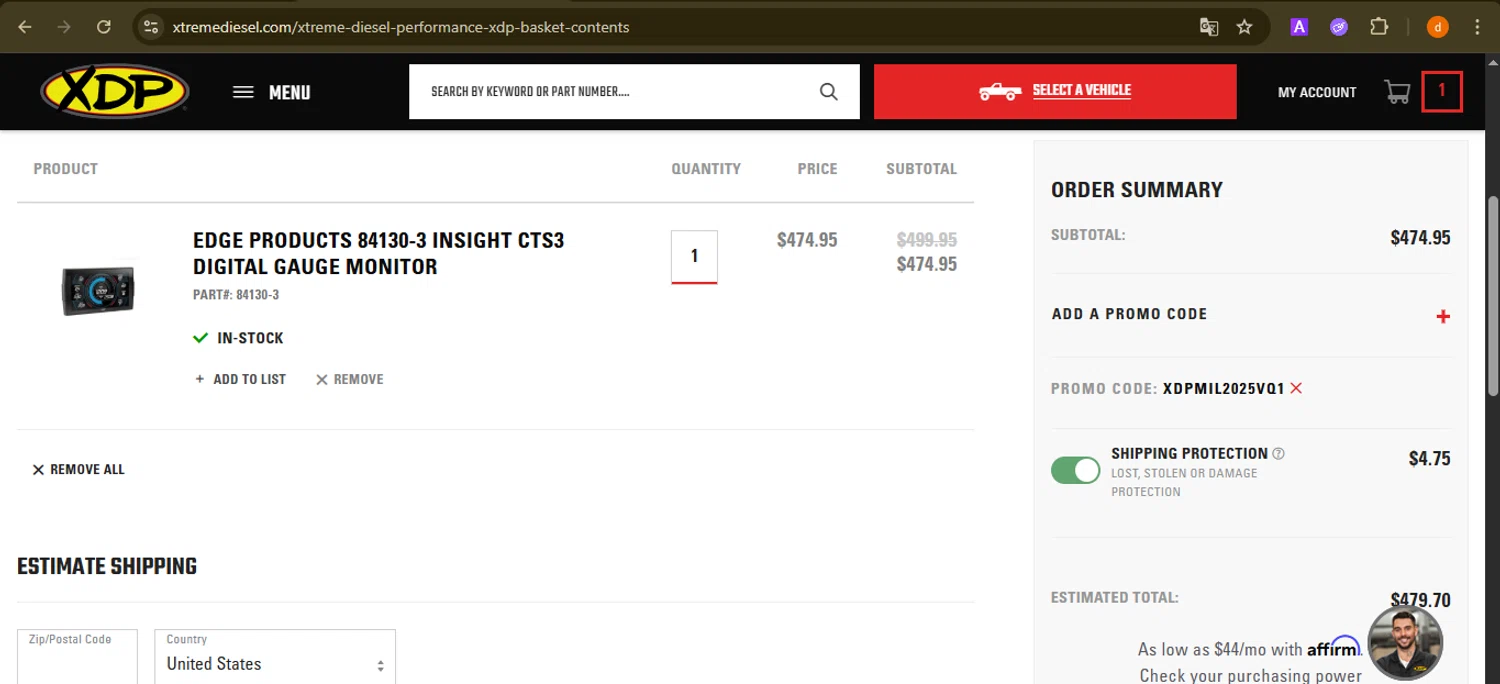The width and height of the screenshot is (1500, 684).
Task: Open the shopping cart icon
Action: pyautogui.click(x=1397, y=92)
